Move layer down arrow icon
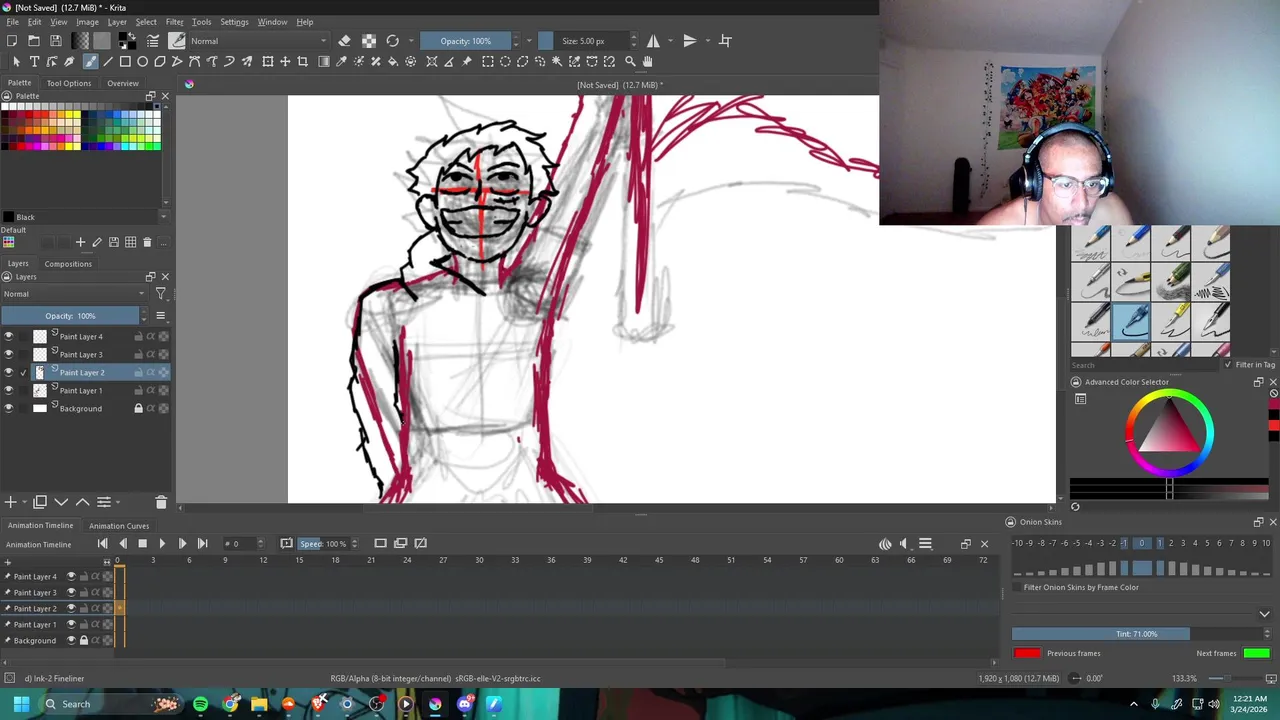Image resolution: width=1280 pixels, height=720 pixels. (x=61, y=502)
